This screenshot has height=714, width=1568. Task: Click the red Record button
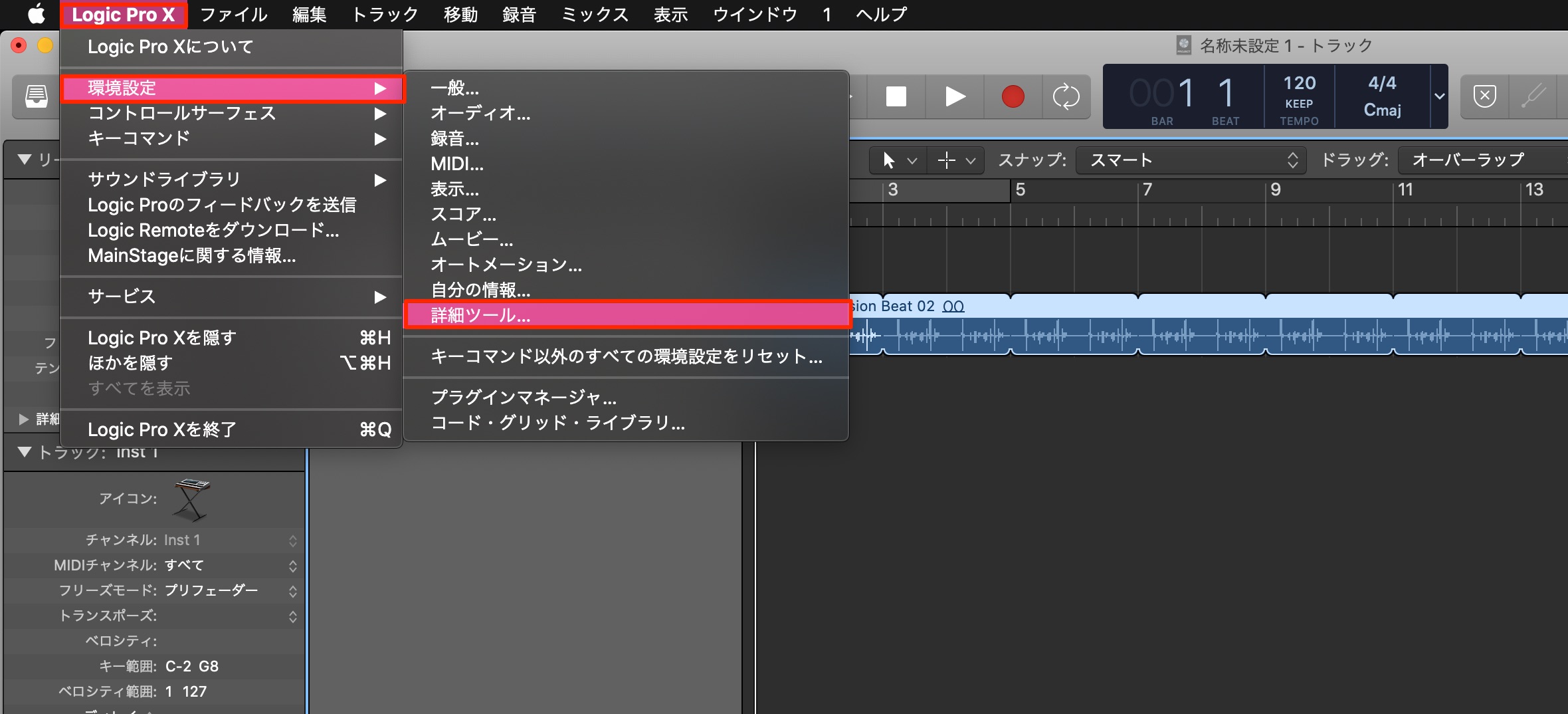[1013, 97]
